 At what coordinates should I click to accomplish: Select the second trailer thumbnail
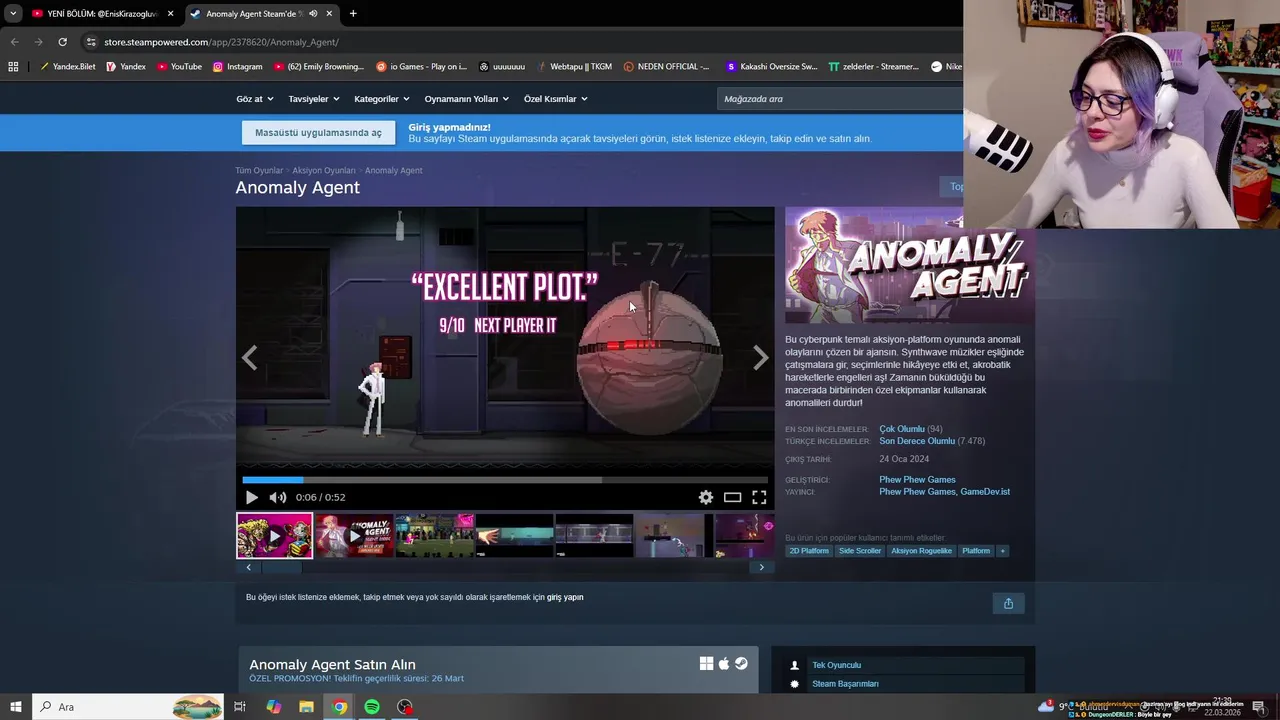[x=354, y=535]
